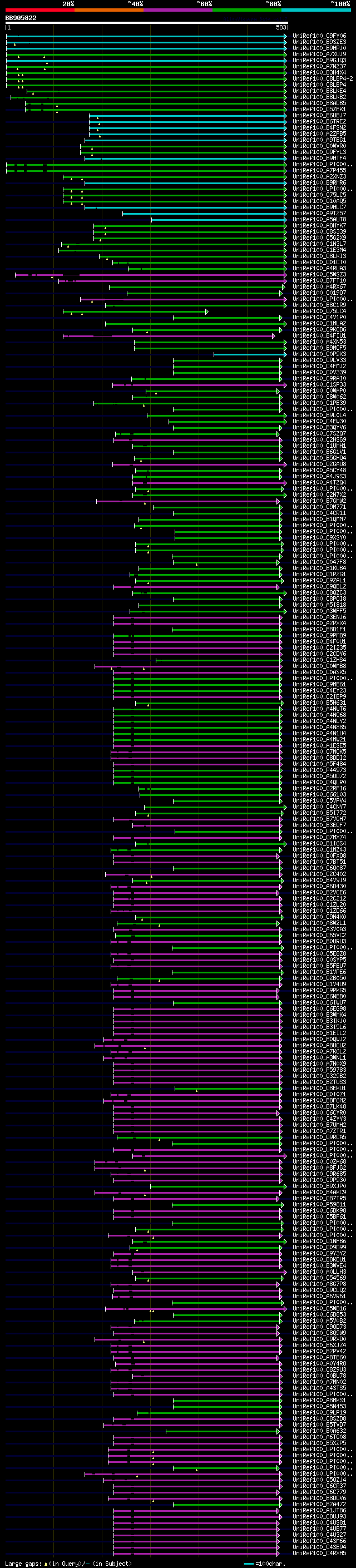Select hit label UniRef100_B4FSN2
Viewport: 356px width, 1568px height.
319,128
